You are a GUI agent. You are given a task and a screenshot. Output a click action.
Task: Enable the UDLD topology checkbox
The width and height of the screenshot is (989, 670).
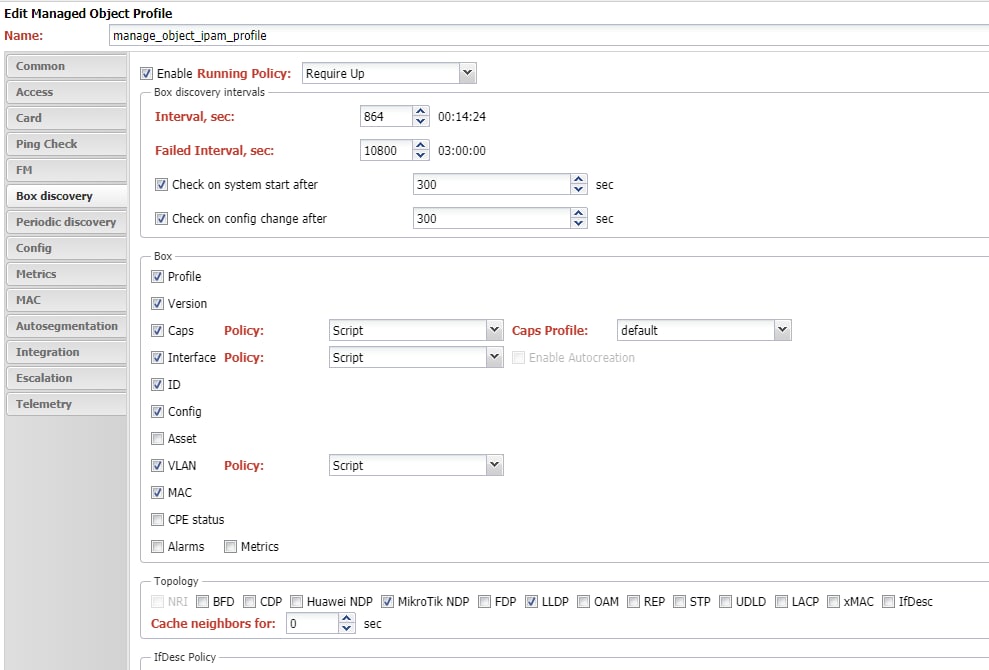tap(725, 602)
